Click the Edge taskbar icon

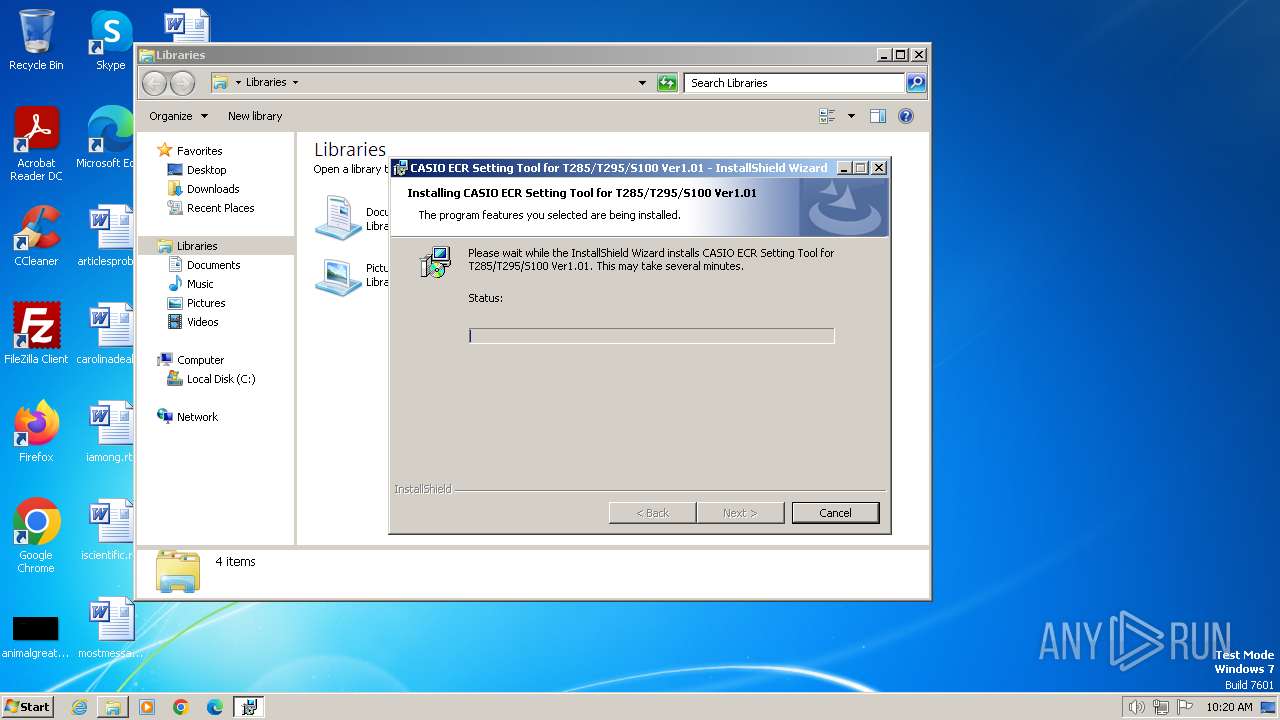point(215,707)
